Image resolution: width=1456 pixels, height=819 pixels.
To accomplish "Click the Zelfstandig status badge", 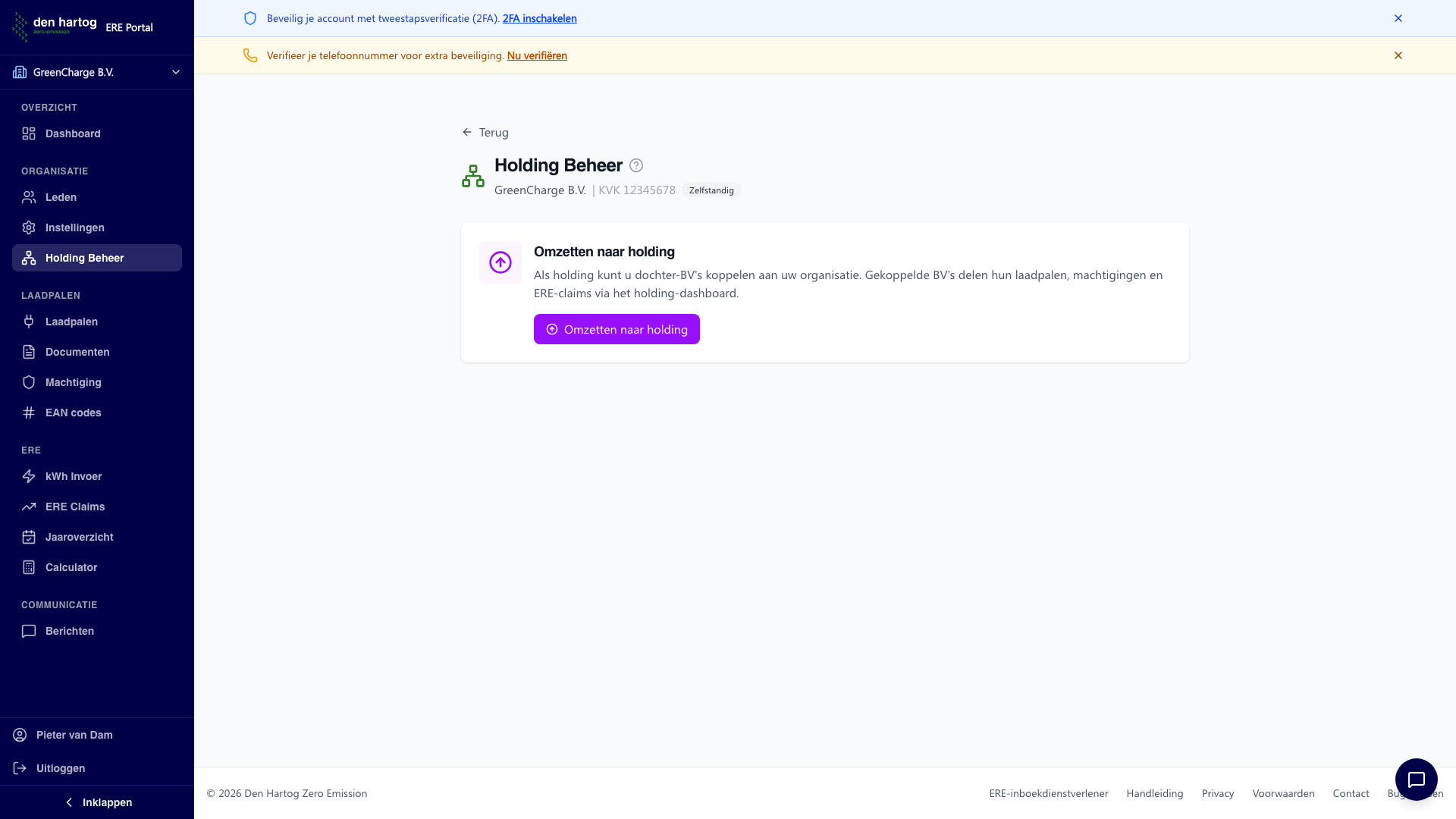I will pos(711,190).
